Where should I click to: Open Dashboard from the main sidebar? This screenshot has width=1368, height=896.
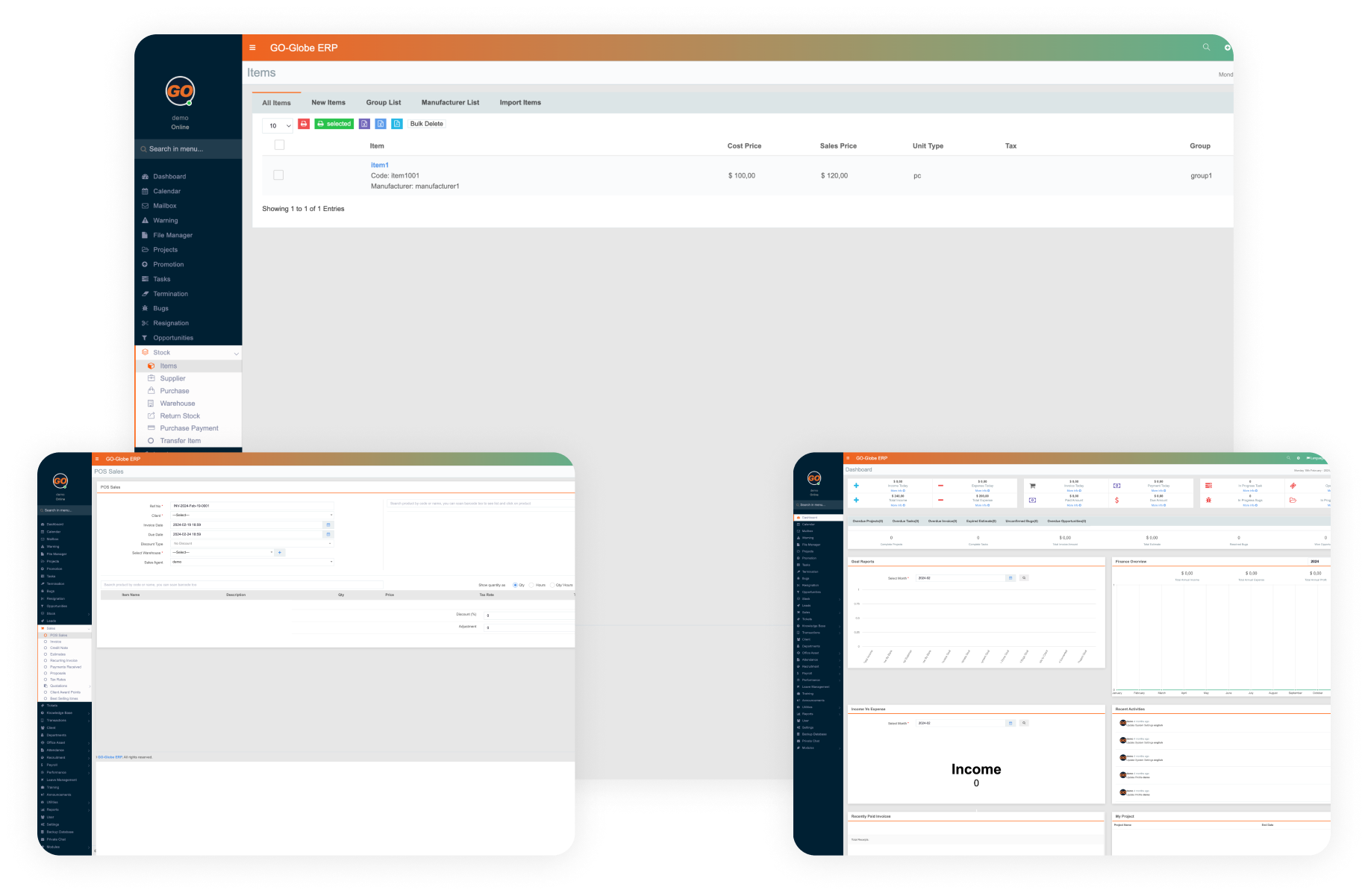click(x=169, y=177)
